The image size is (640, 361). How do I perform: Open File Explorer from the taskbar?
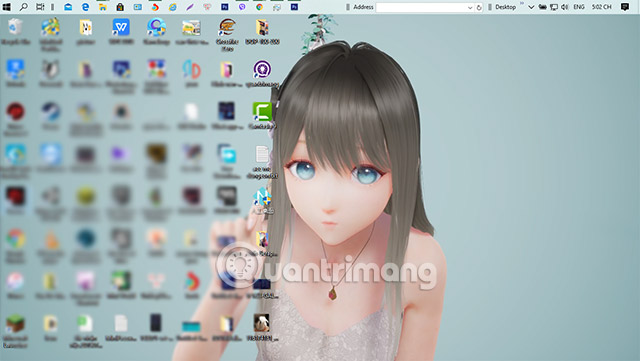click(x=102, y=7)
